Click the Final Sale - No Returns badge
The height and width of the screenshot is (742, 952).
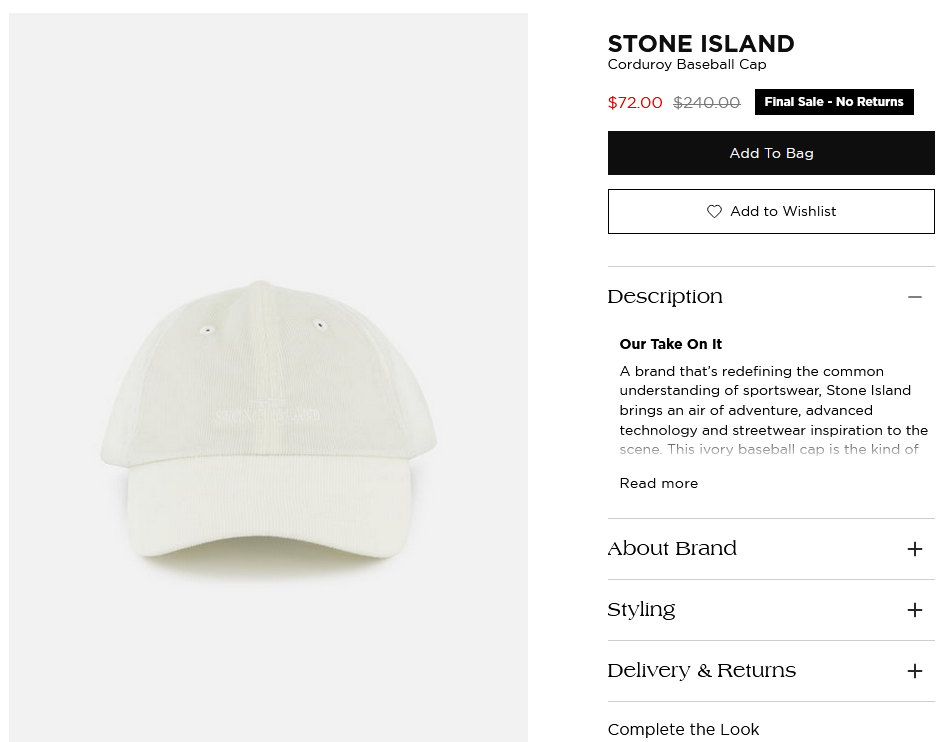pyautogui.click(x=834, y=102)
